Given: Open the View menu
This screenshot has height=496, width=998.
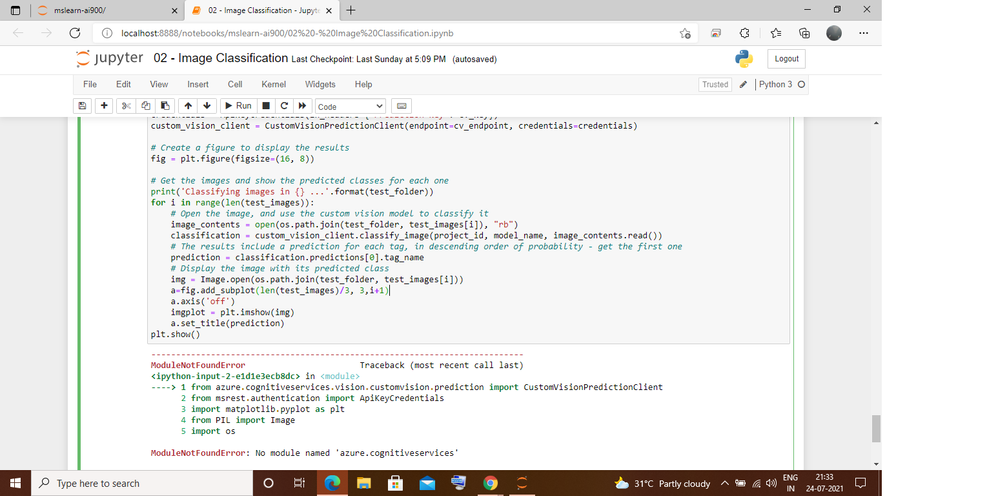Looking at the screenshot, I should click(x=158, y=84).
